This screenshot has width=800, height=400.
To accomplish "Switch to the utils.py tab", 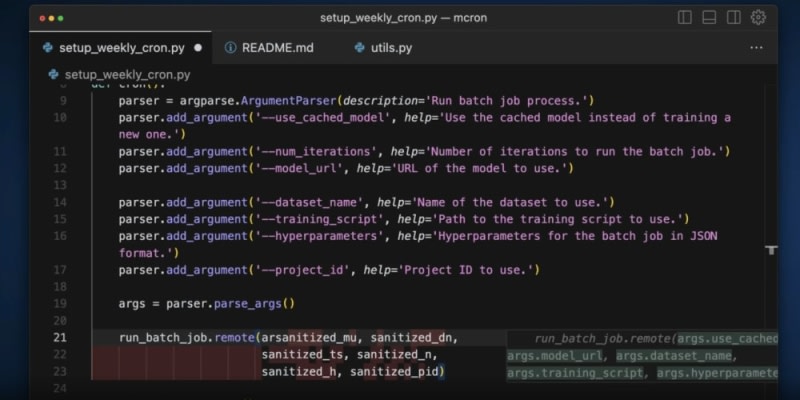I will 390,47.
